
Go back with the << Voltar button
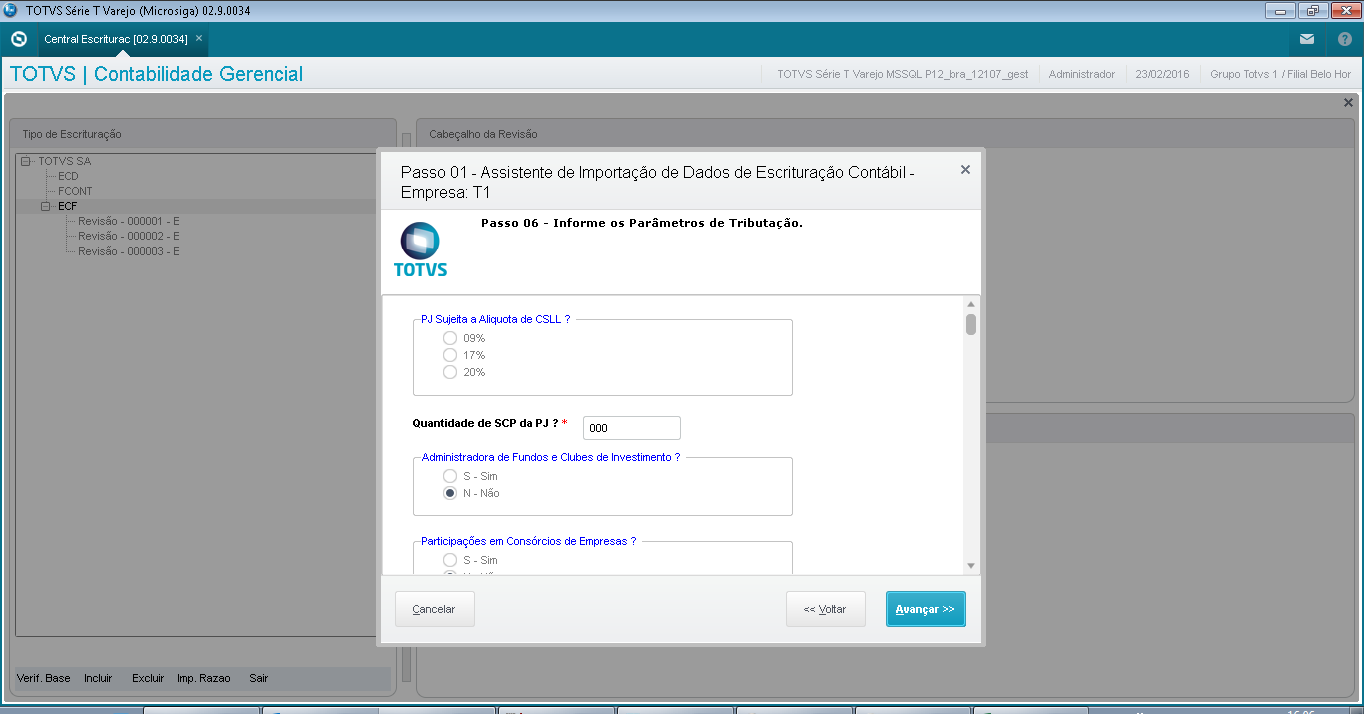(825, 609)
